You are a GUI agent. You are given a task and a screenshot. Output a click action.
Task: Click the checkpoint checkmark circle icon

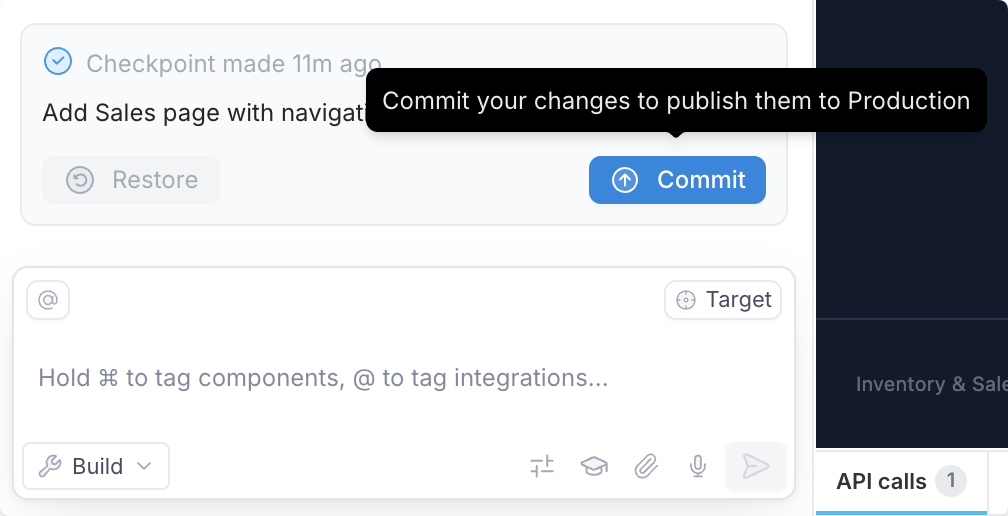pyautogui.click(x=59, y=62)
